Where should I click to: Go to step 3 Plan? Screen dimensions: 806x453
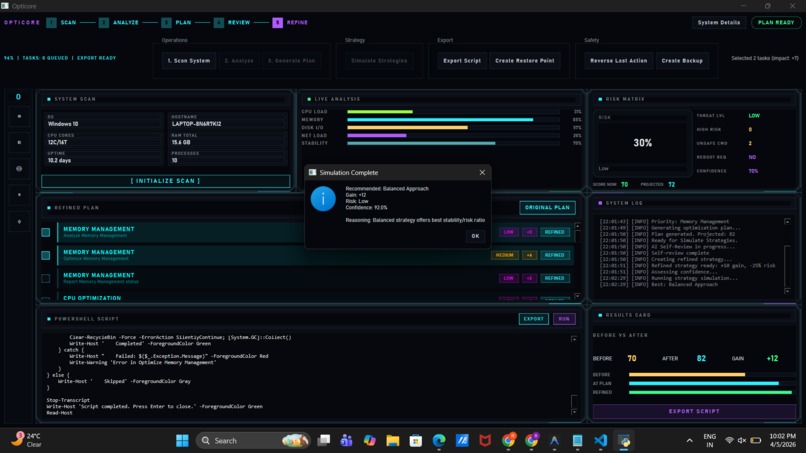[x=176, y=23]
